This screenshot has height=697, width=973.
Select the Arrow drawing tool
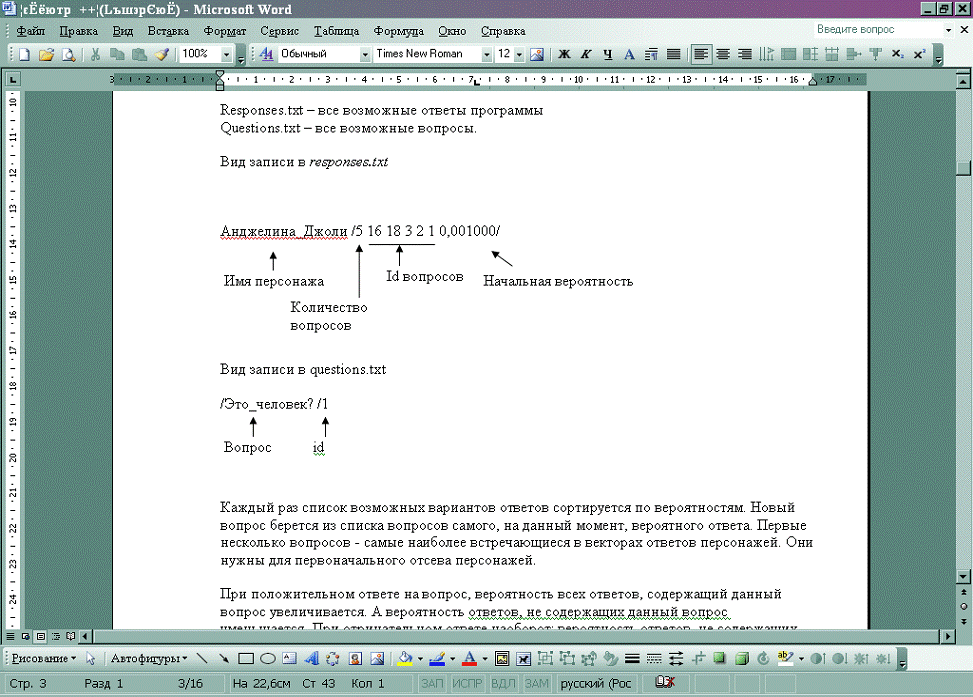click(x=223, y=659)
